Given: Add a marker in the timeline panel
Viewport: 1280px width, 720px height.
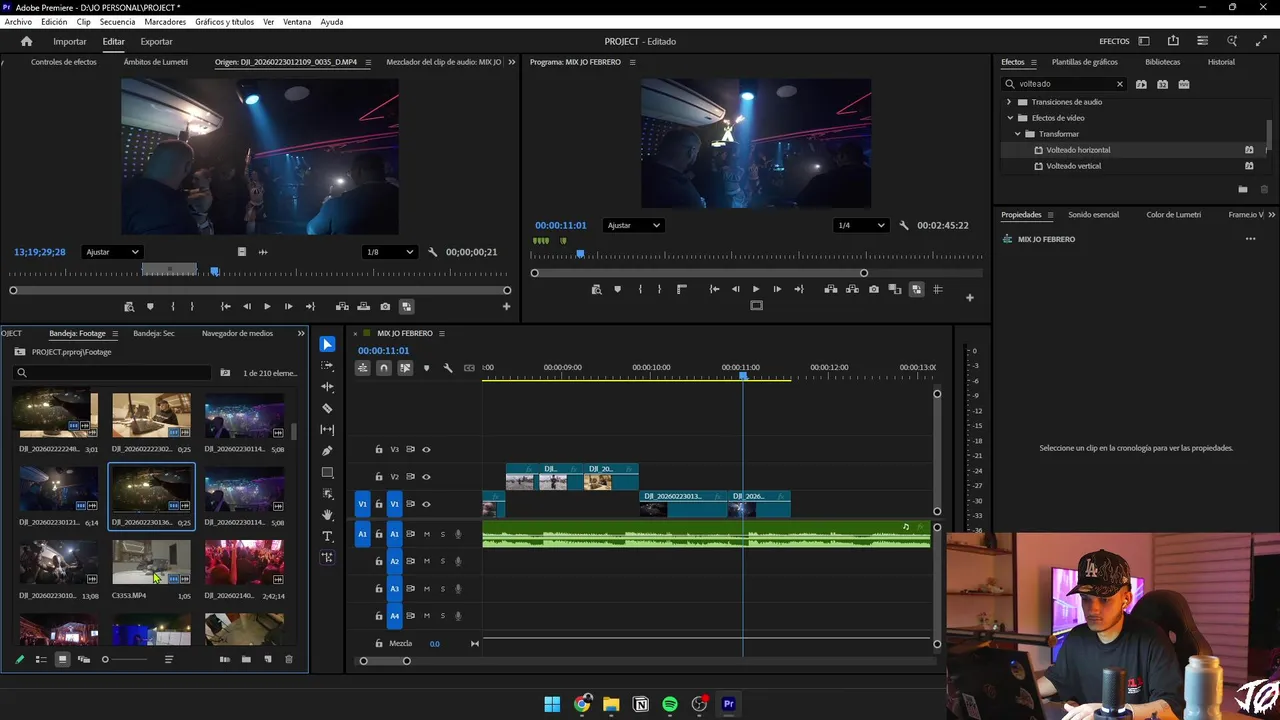Looking at the screenshot, I should [426, 368].
